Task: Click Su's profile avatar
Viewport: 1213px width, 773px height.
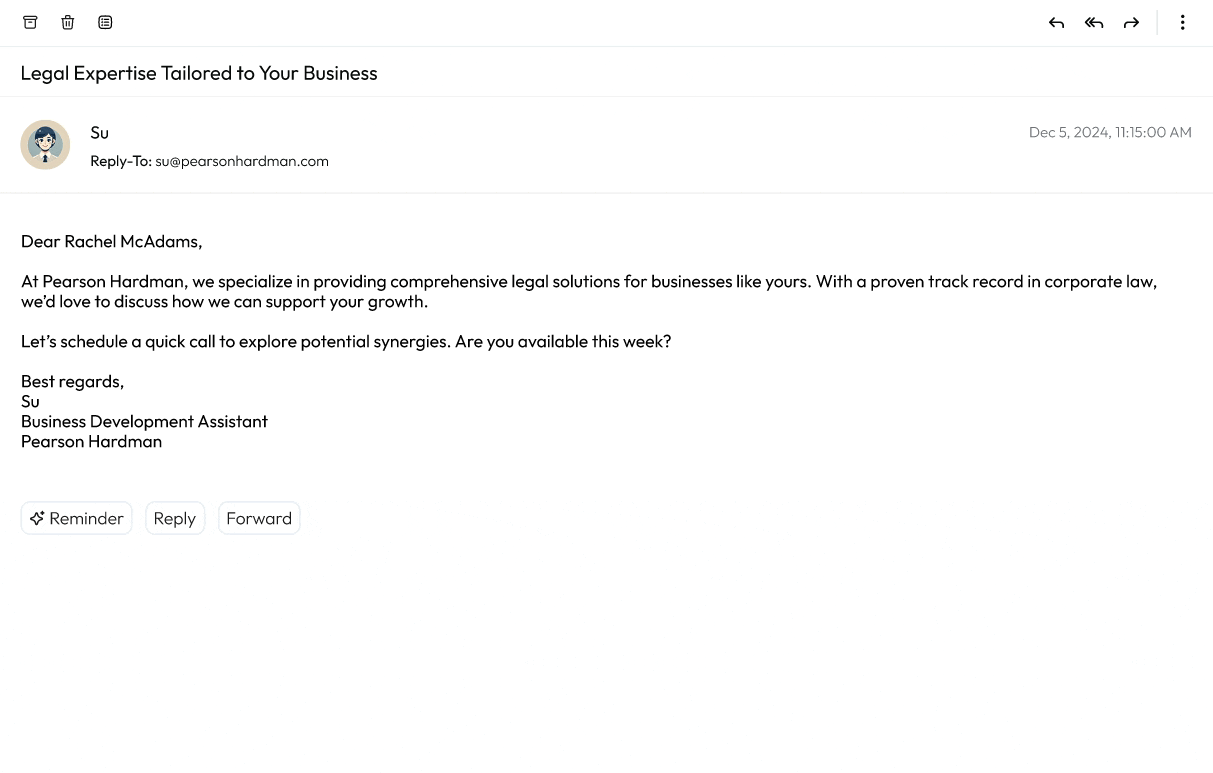Action: point(45,145)
